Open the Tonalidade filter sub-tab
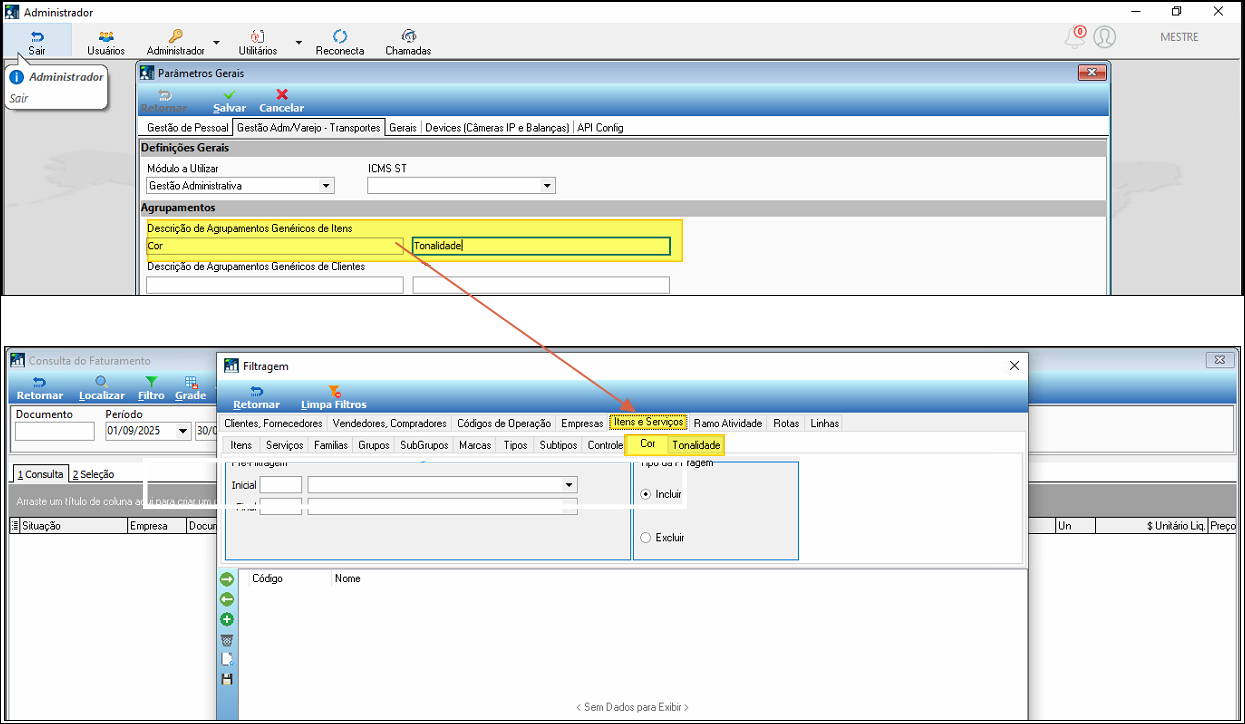This screenshot has width=1245, height=724. 696,445
